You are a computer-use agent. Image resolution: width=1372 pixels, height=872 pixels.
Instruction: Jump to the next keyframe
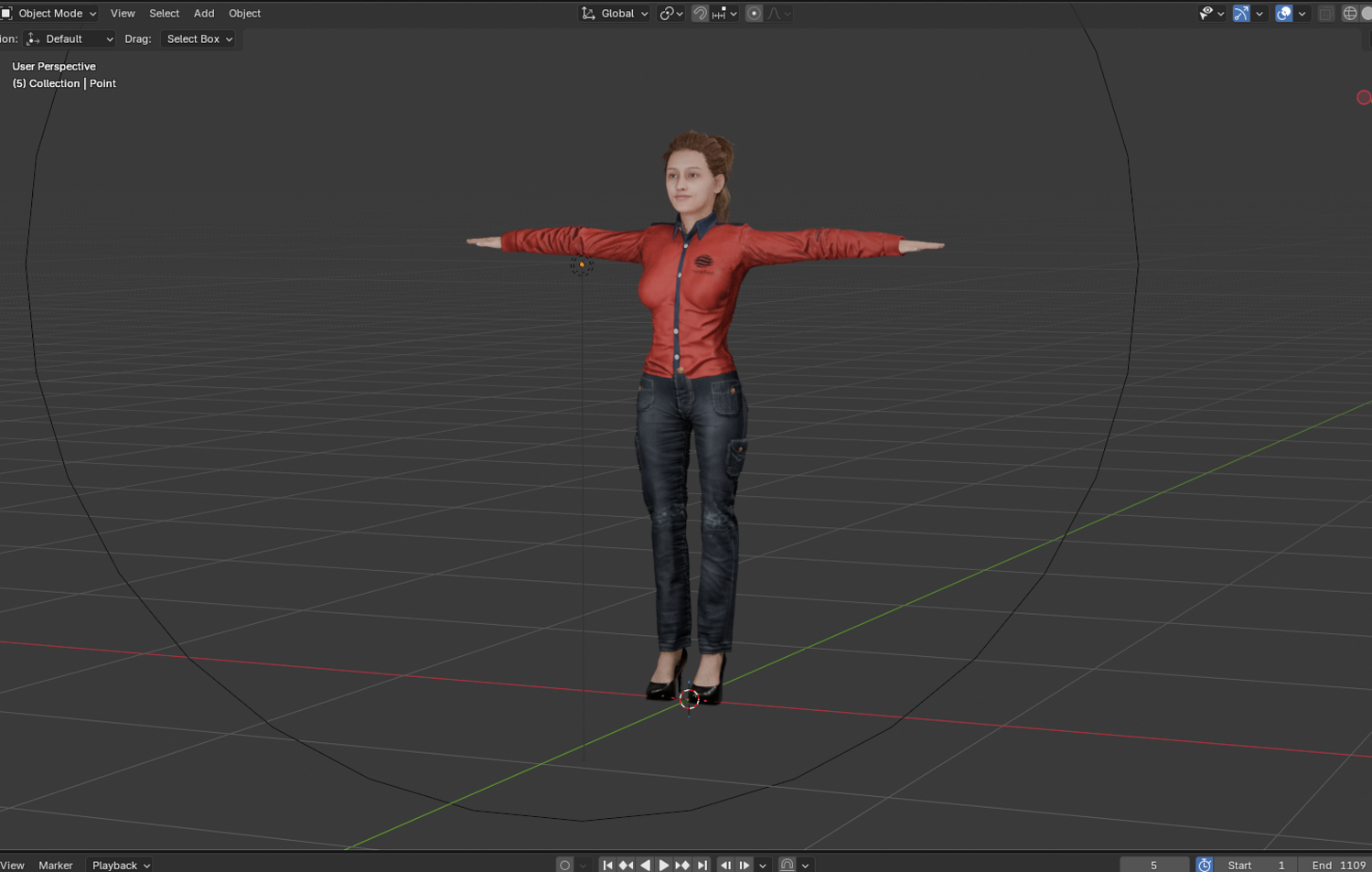click(x=682, y=865)
